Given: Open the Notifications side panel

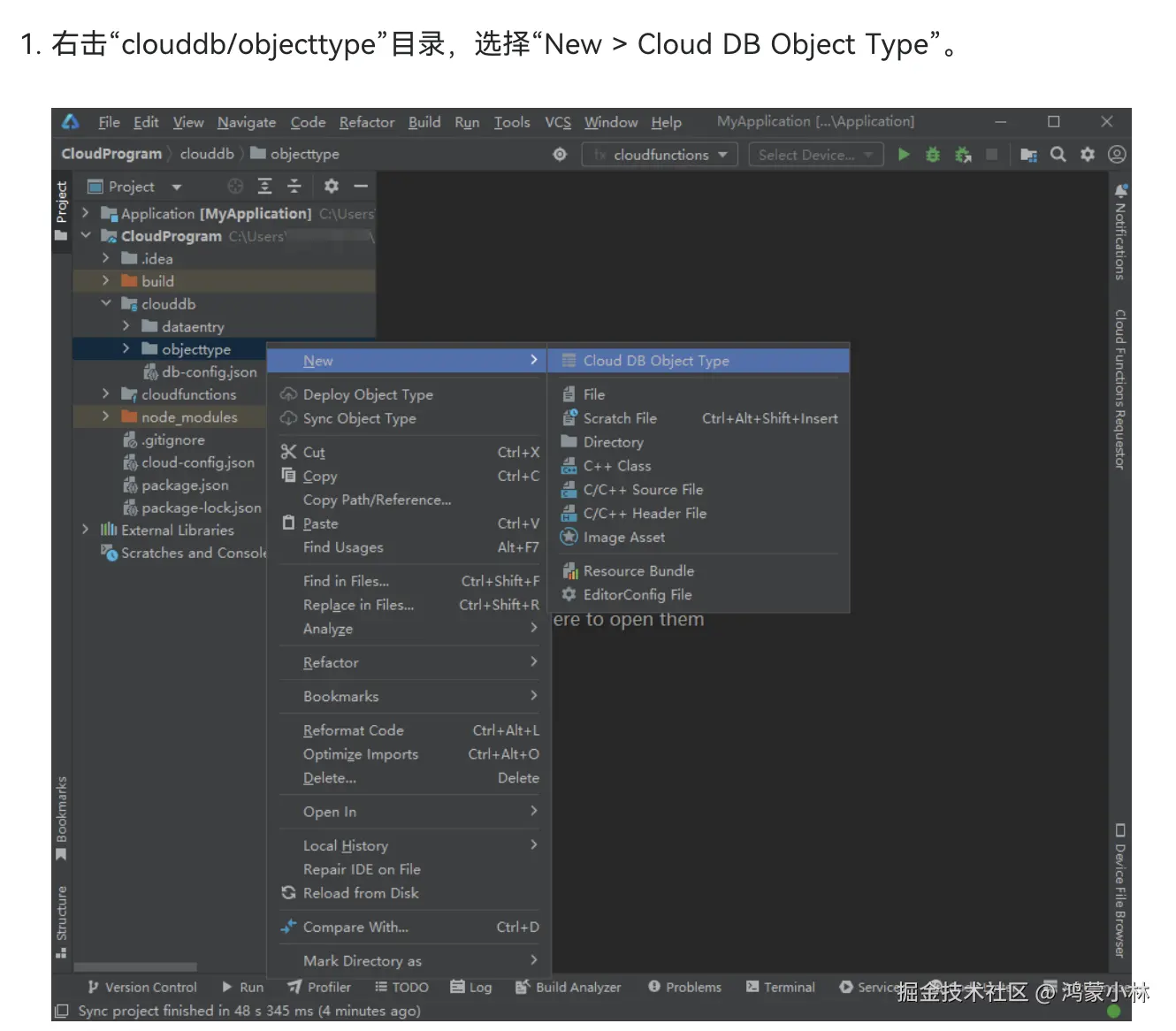Looking at the screenshot, I should click(1120, 232).
